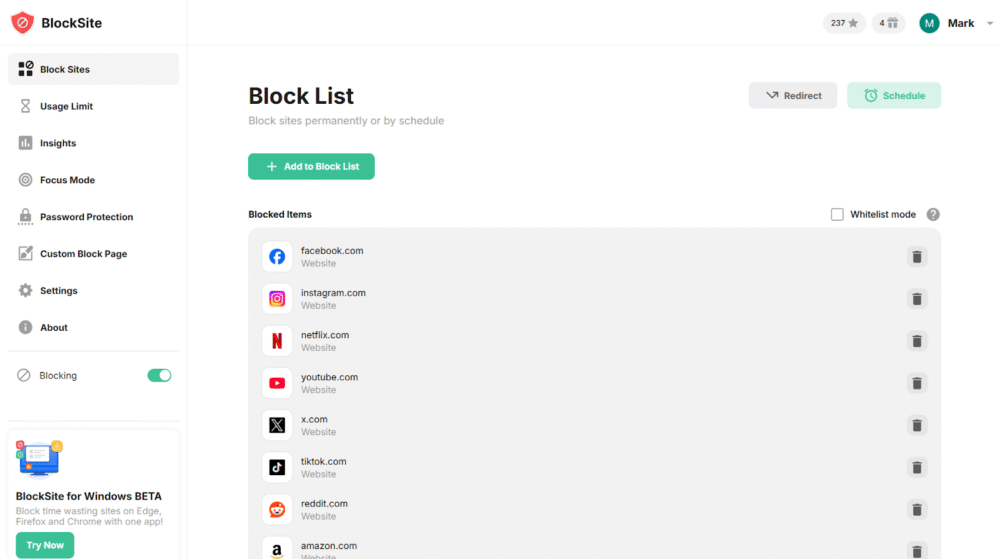This screenshot has height=559, width=1000.
Task: Open the gift rewards icon badge
Action: click(888, 23)
